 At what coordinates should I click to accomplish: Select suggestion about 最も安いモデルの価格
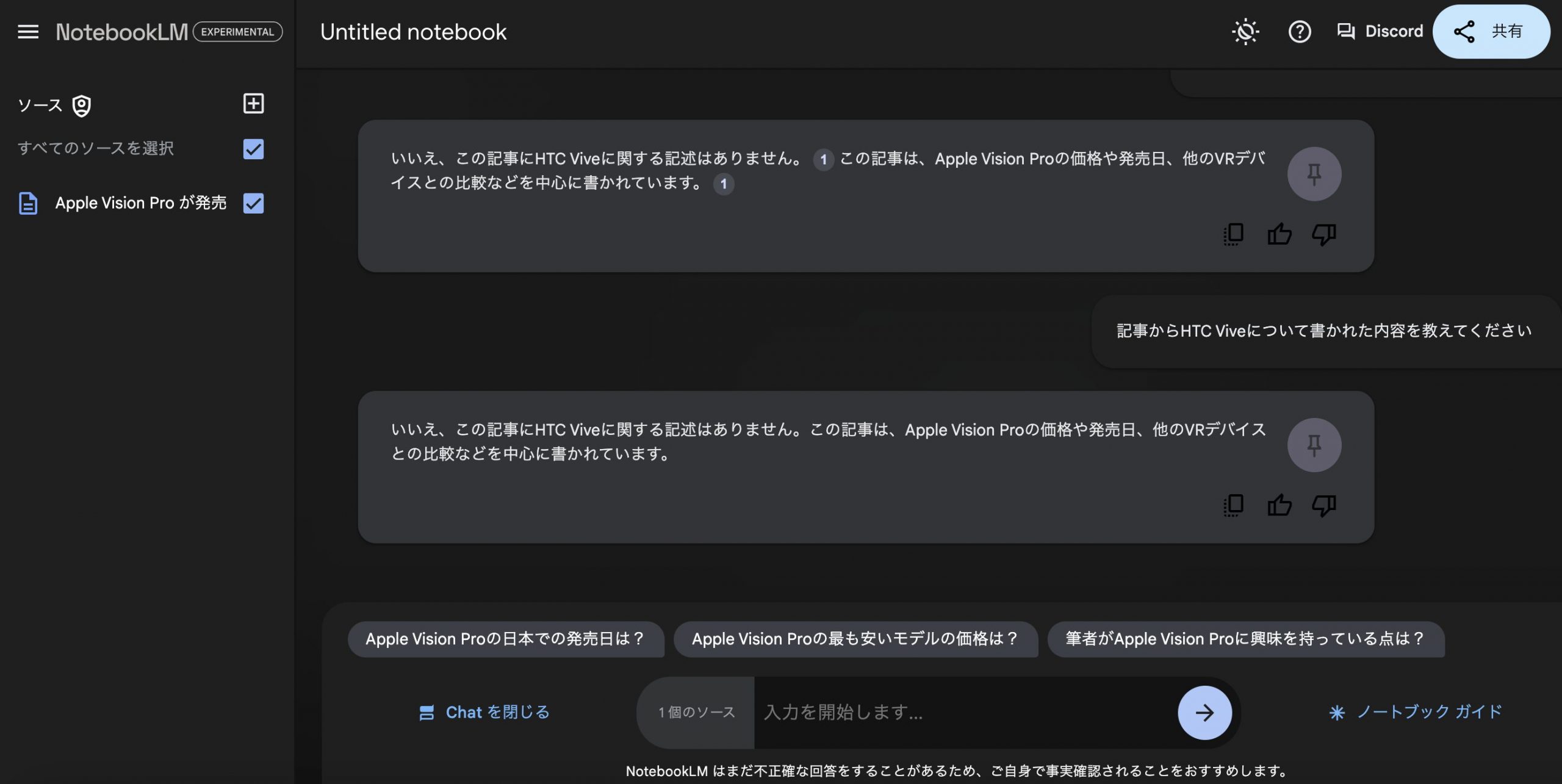855,639
